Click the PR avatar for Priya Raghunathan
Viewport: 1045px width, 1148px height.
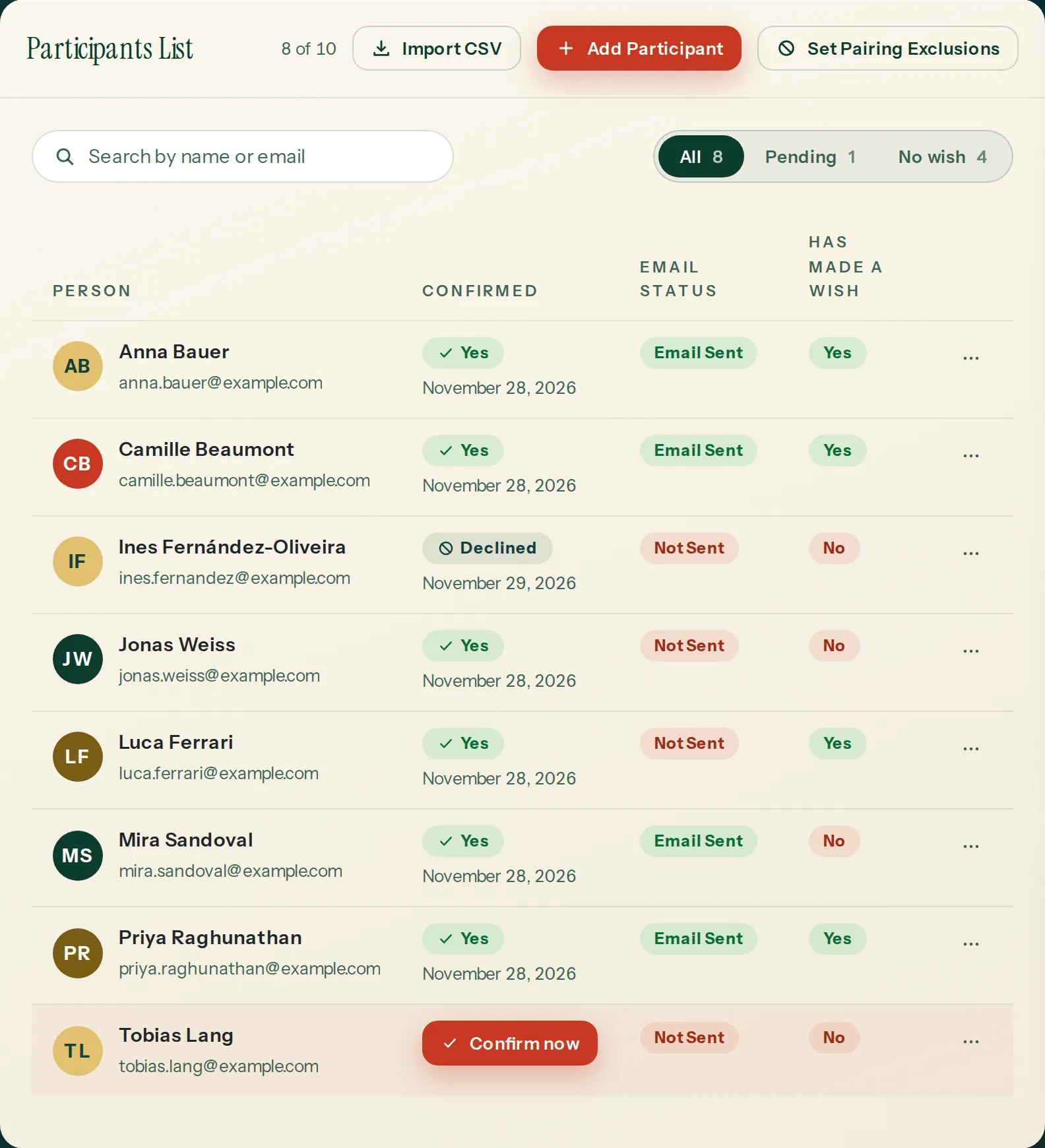coord(78,953)
